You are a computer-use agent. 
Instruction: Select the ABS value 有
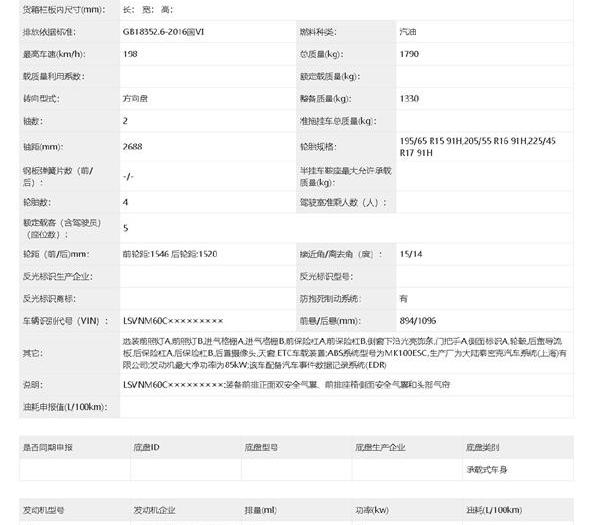[x=404, y=299]
